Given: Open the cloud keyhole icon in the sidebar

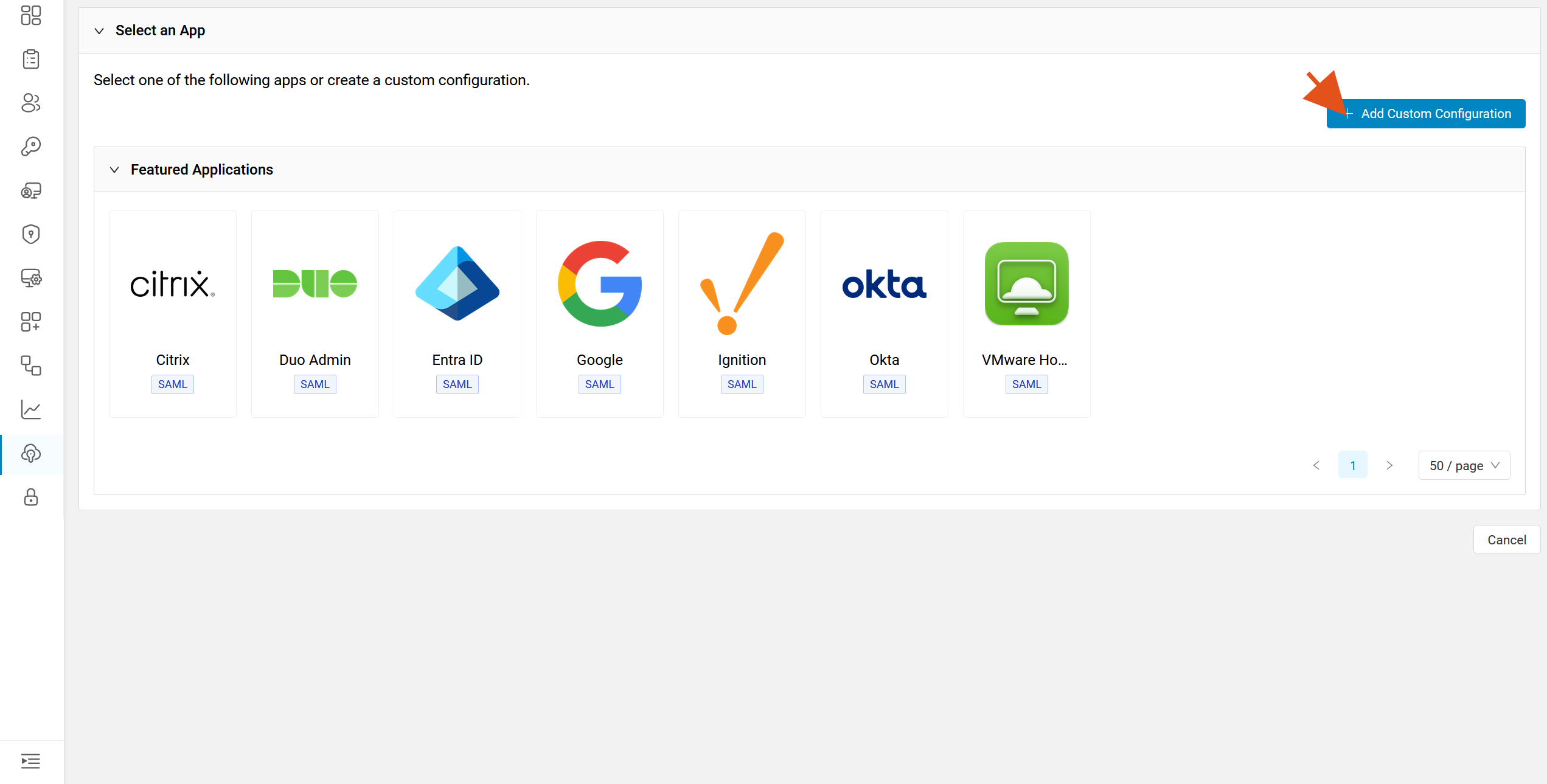Looking at the screenshot, I should (31, 454).
